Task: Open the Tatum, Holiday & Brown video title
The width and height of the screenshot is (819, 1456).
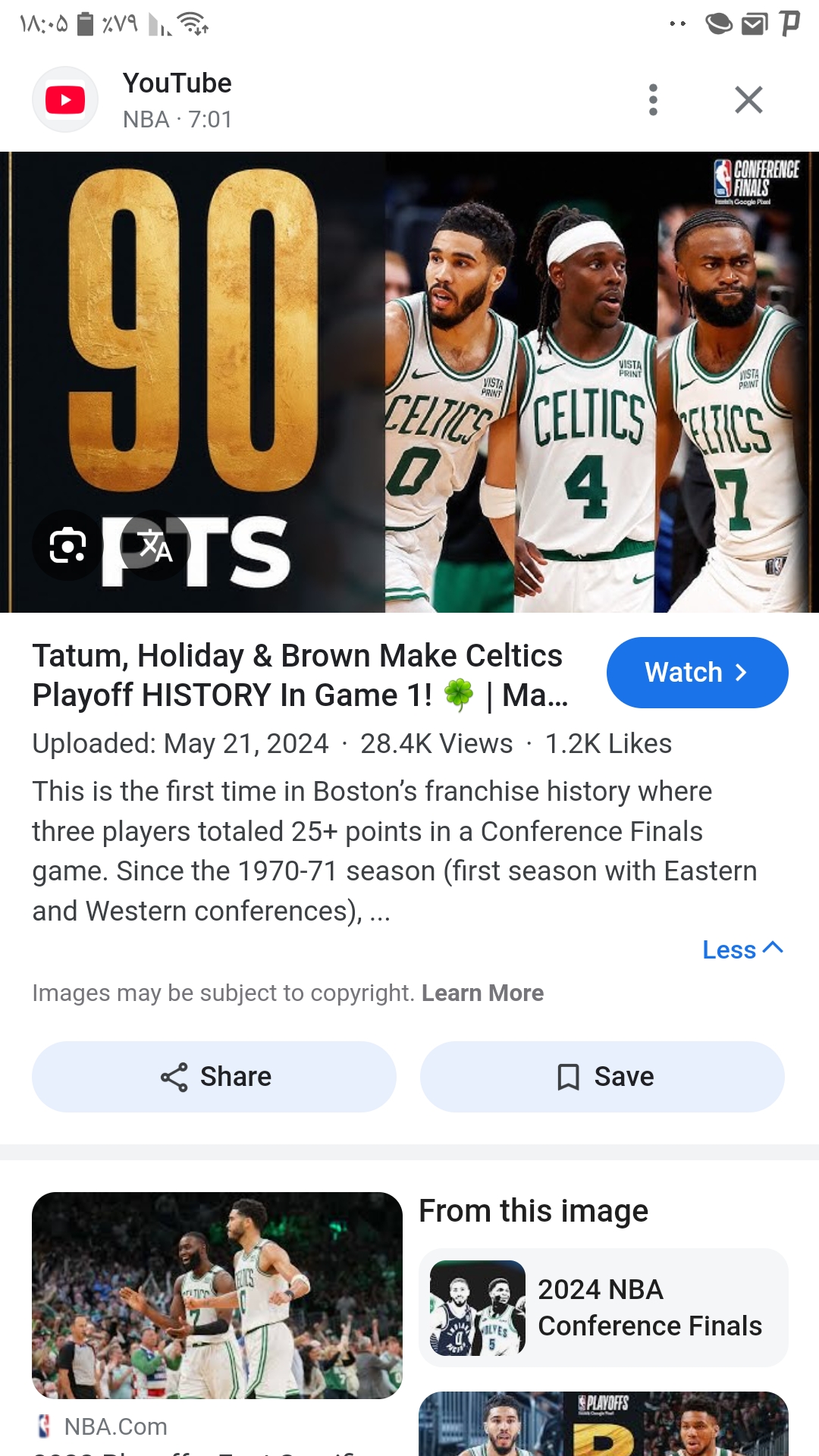Action: point(300,676)
